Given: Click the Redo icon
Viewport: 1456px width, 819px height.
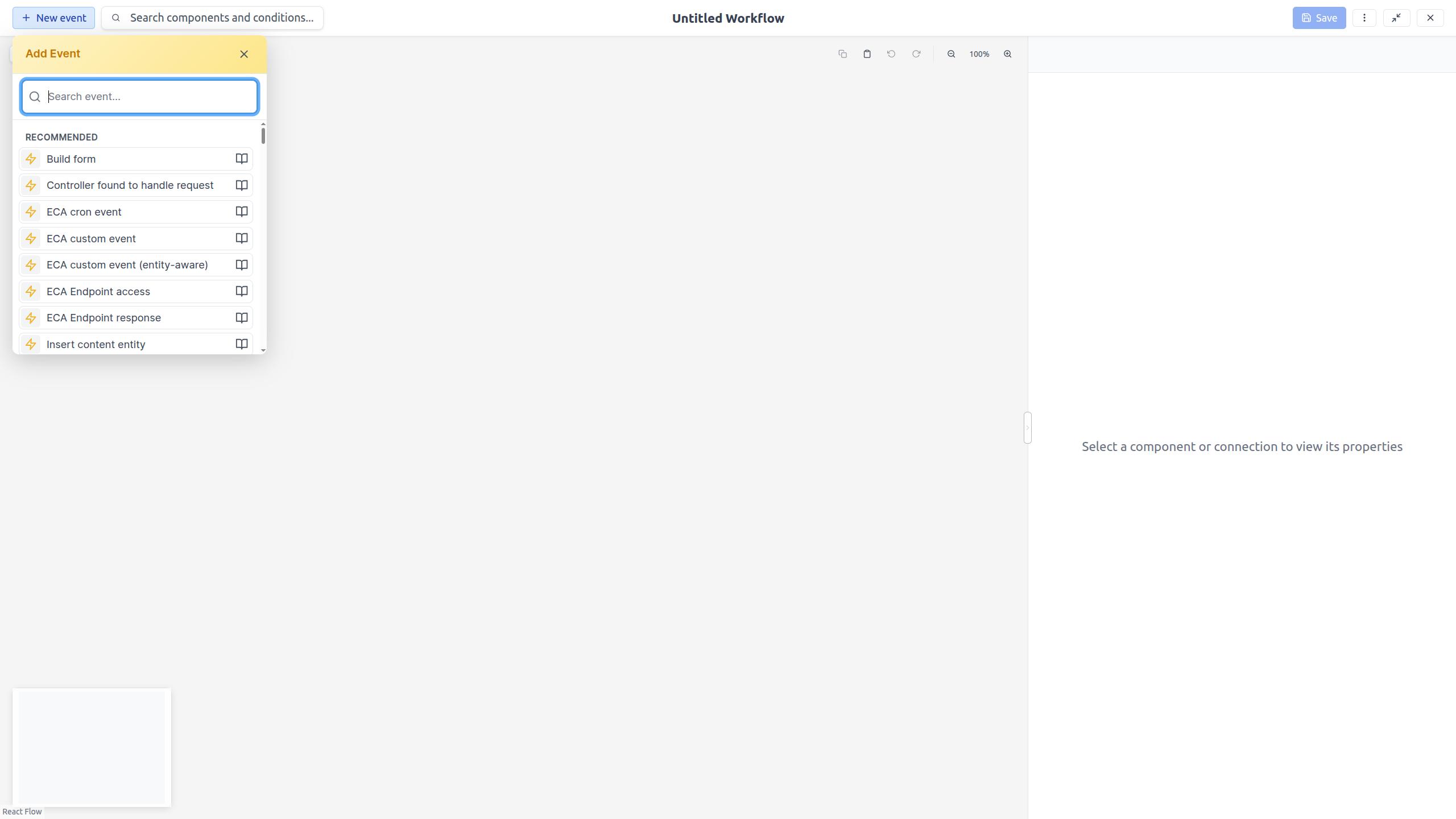Looking at the screenshot, I should click(916, 53).
